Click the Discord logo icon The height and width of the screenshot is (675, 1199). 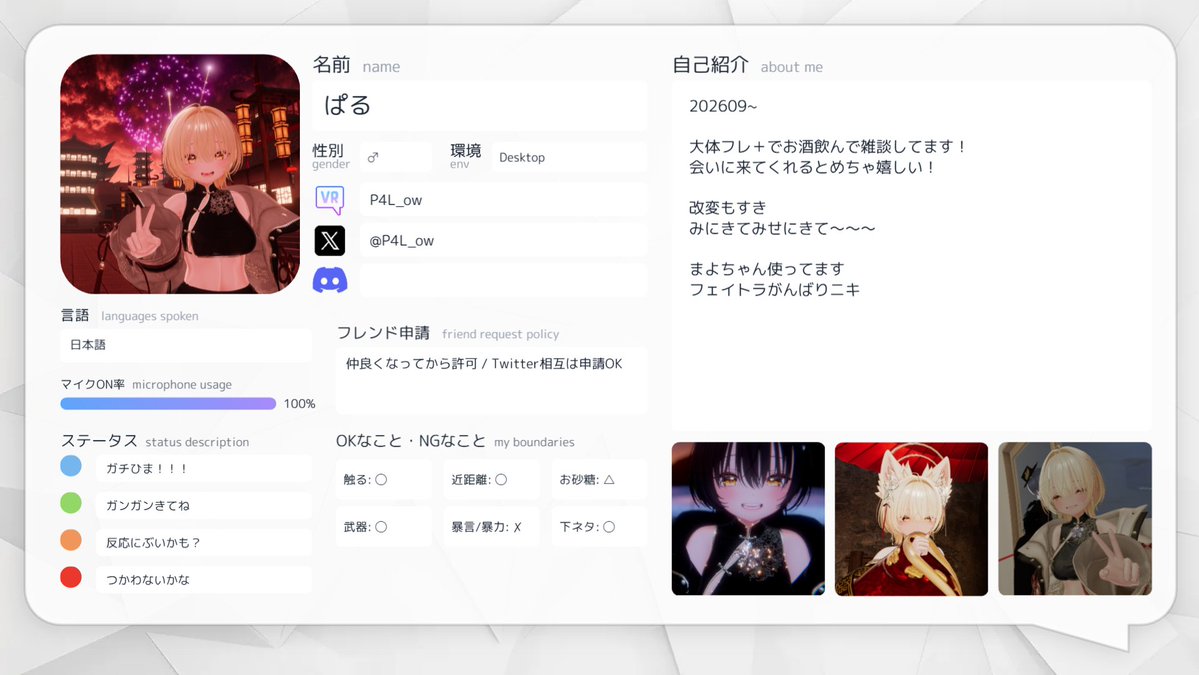coord(330,281)
